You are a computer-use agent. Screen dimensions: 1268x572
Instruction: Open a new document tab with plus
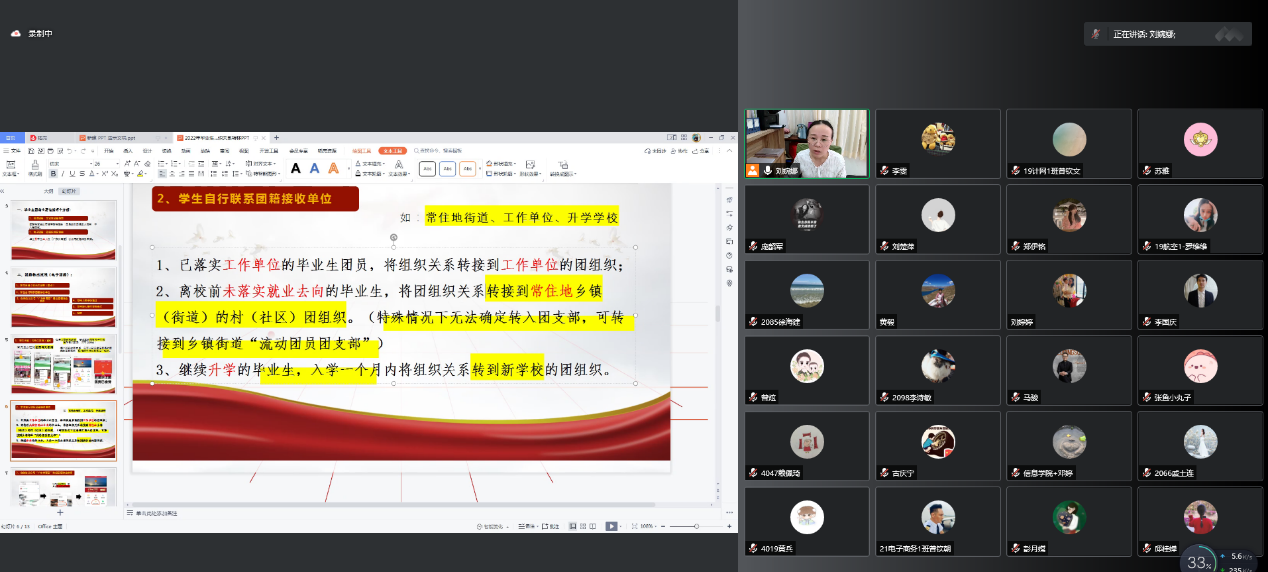coord(276,137)
